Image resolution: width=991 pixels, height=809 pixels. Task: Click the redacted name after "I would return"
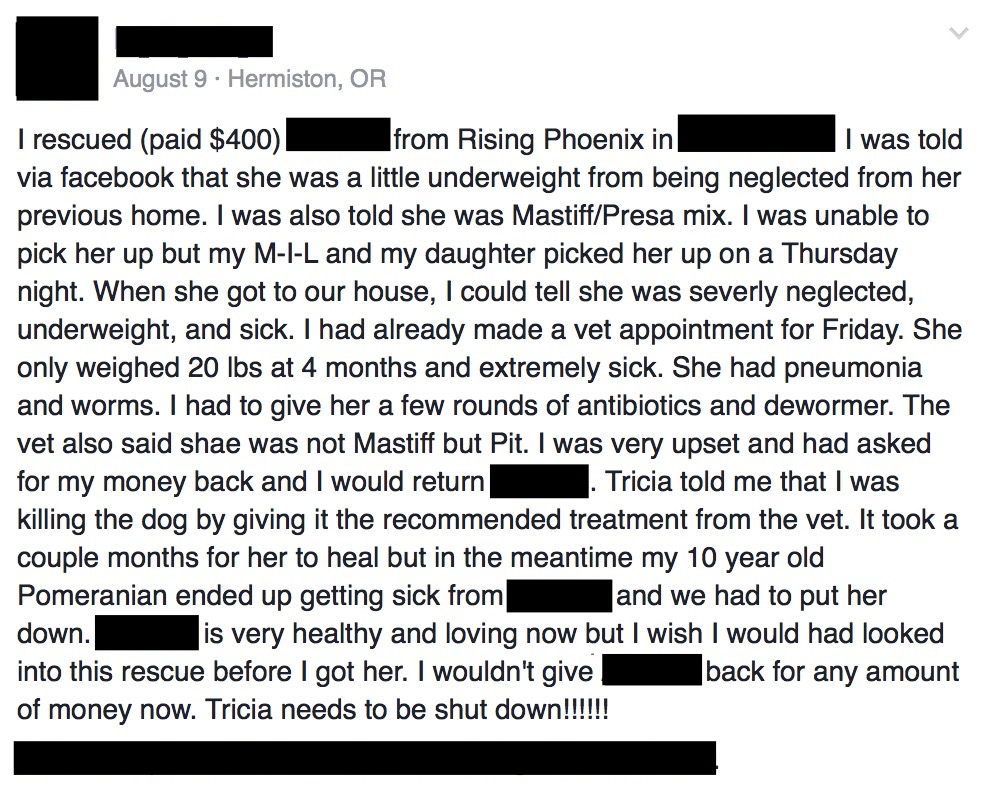pyautogui.click(x=539, y=481)
